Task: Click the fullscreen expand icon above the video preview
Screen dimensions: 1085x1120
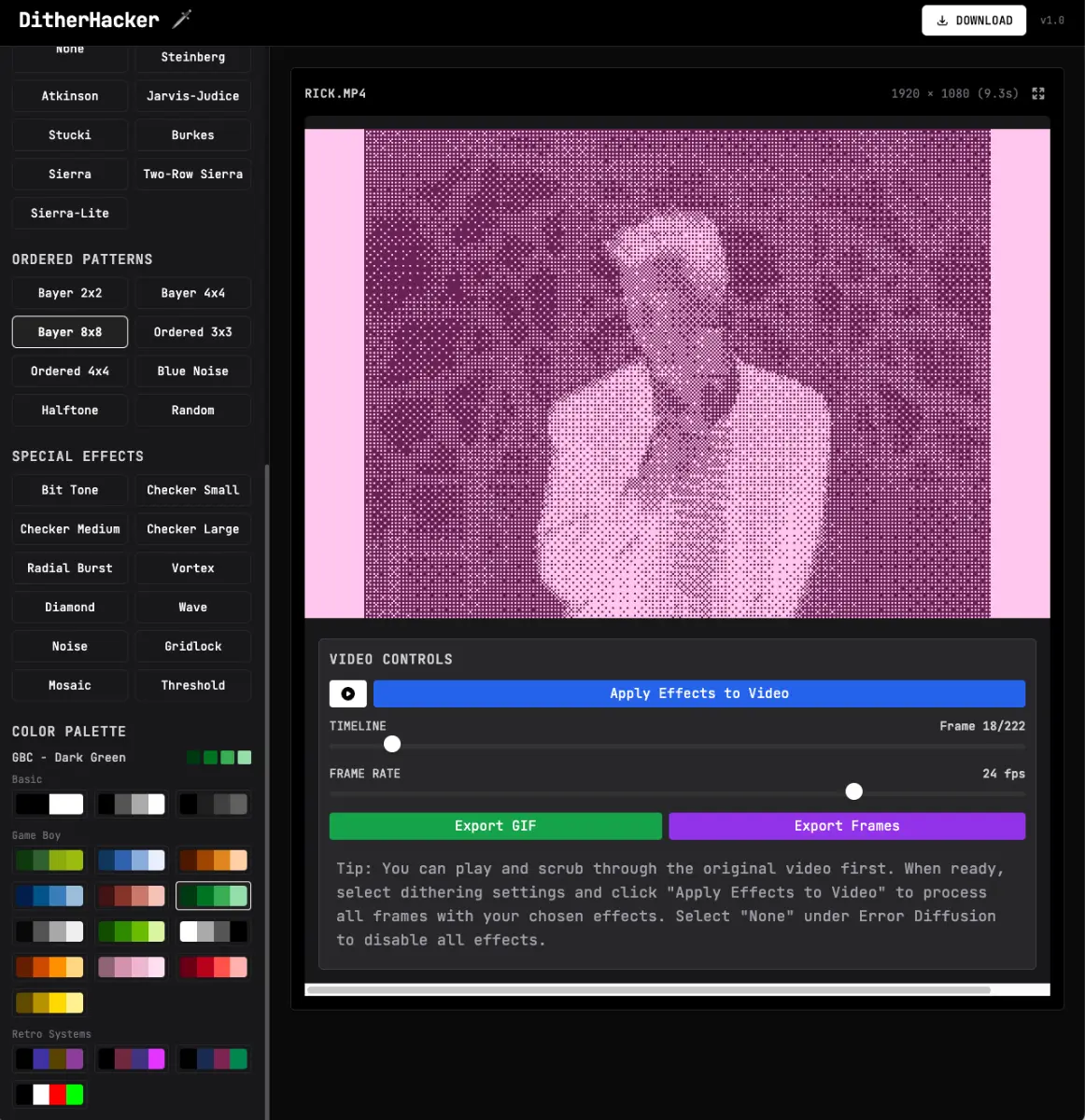Action: [1038, 93]
